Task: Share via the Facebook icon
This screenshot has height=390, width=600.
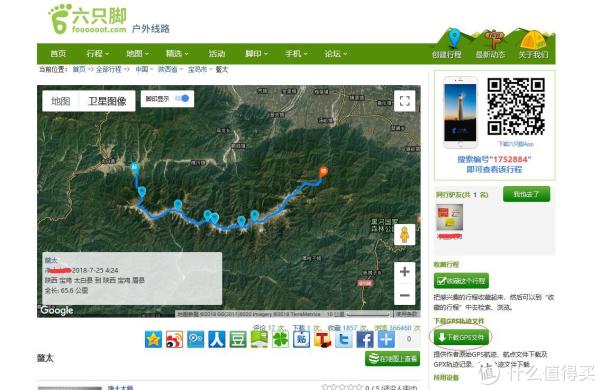Action: click(x=365, y=339)
